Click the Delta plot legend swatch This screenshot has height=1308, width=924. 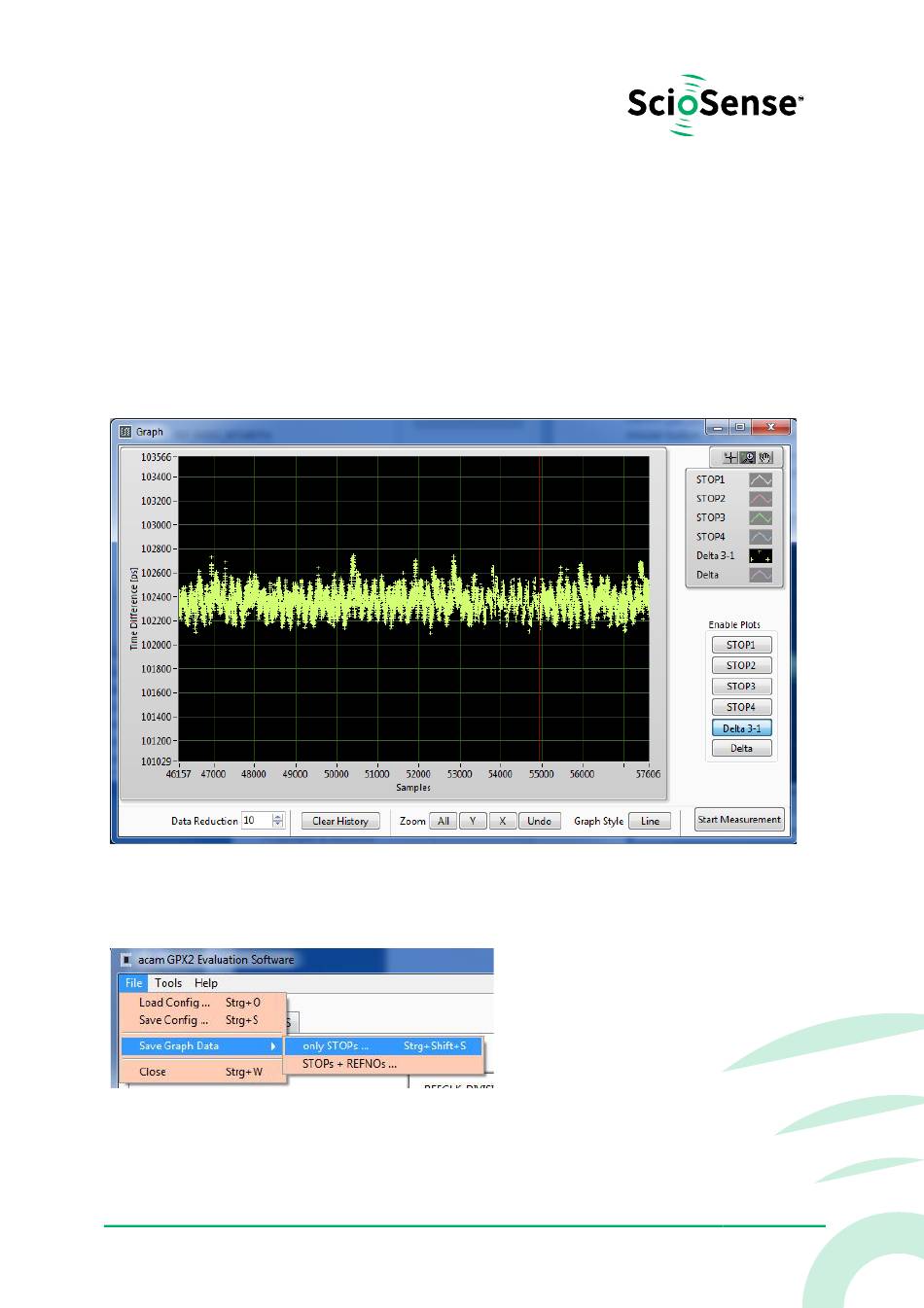coord(760,575)
